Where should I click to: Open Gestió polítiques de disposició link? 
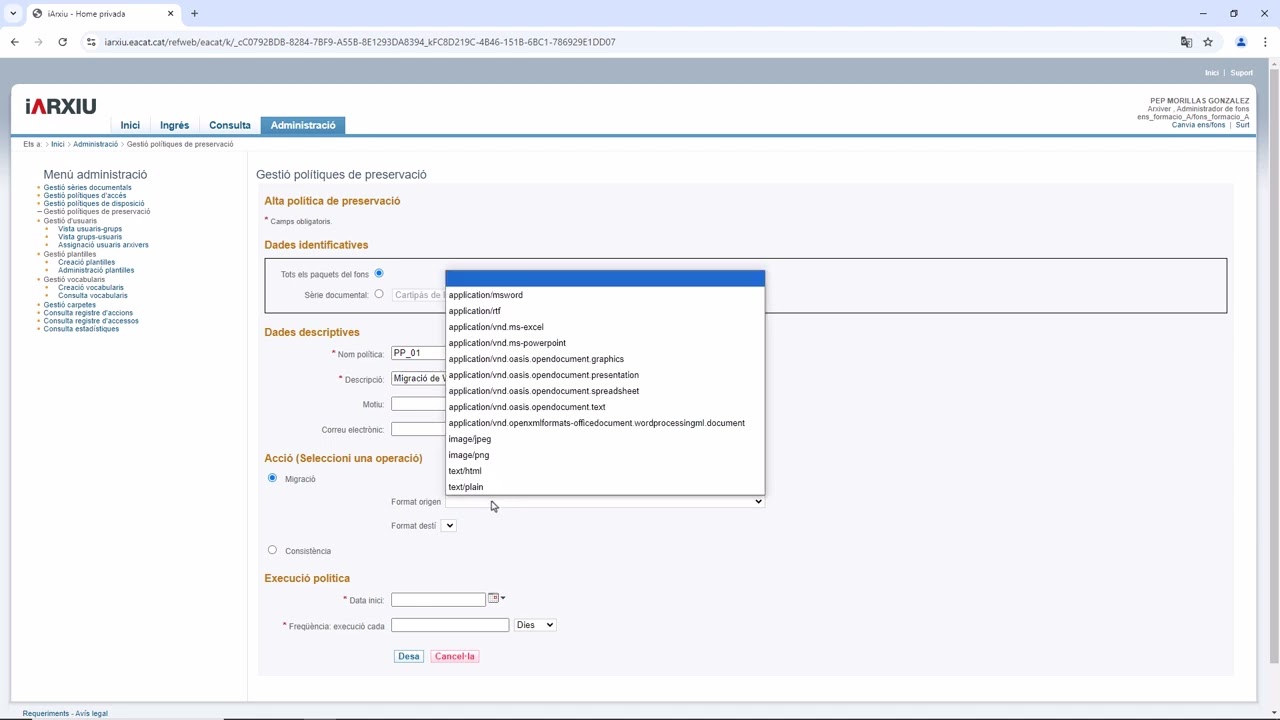coord(94,204)
